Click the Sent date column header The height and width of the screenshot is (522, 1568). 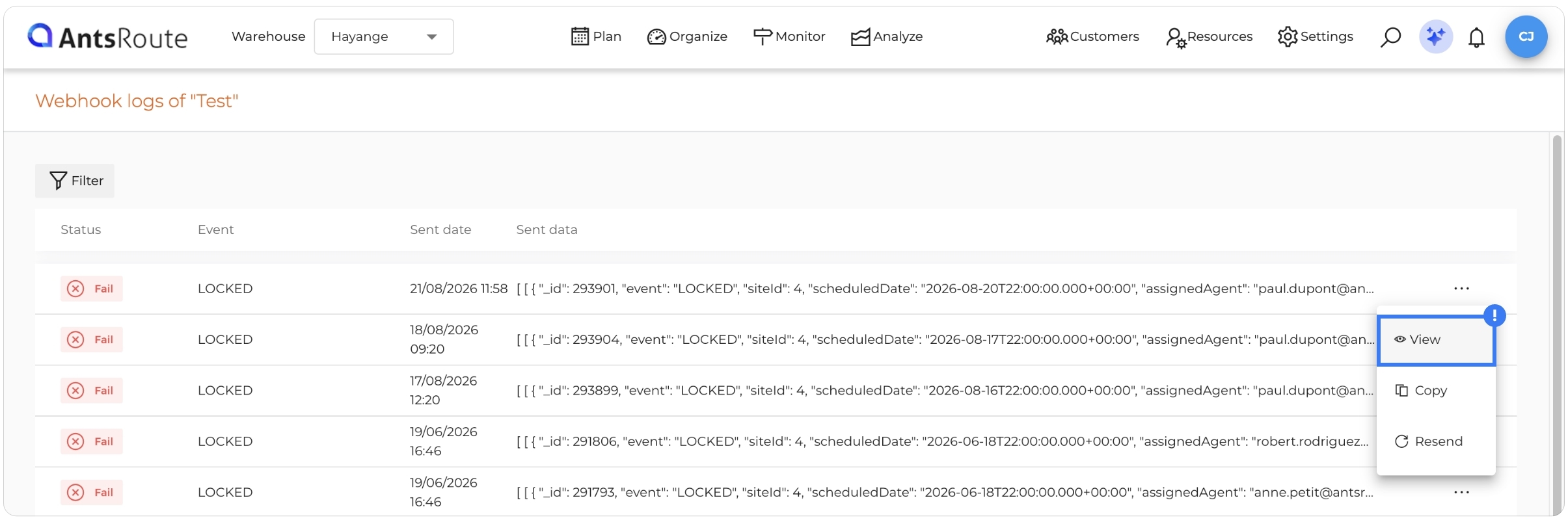(x=440, y=229)
